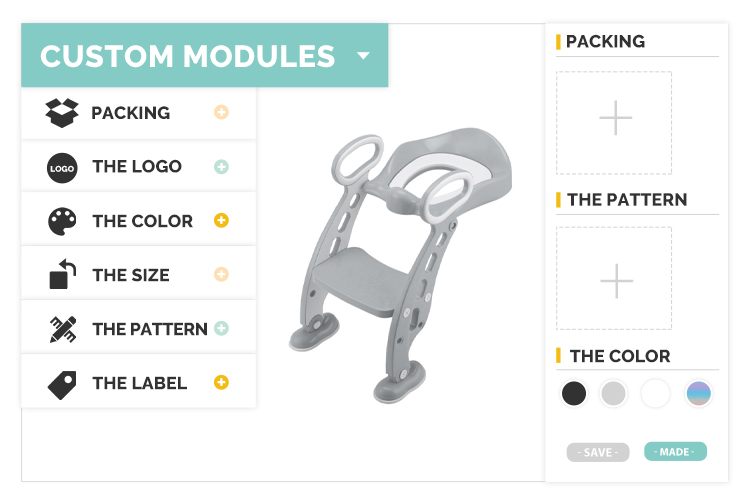
Task: Expand The Label module plus button
Action: tap(221, 382)
